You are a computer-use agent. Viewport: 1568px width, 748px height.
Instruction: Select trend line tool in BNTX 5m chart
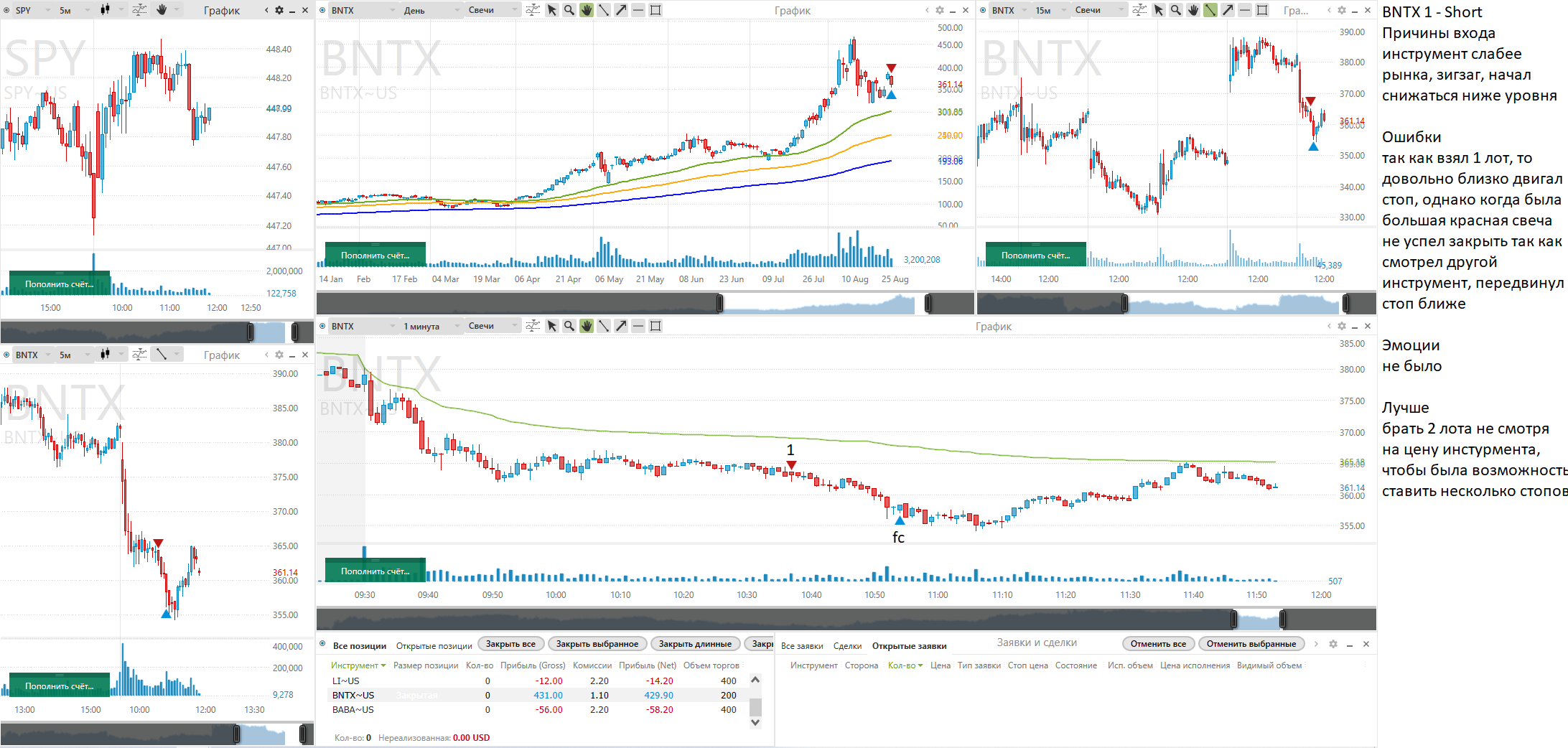tap(162, 355)
